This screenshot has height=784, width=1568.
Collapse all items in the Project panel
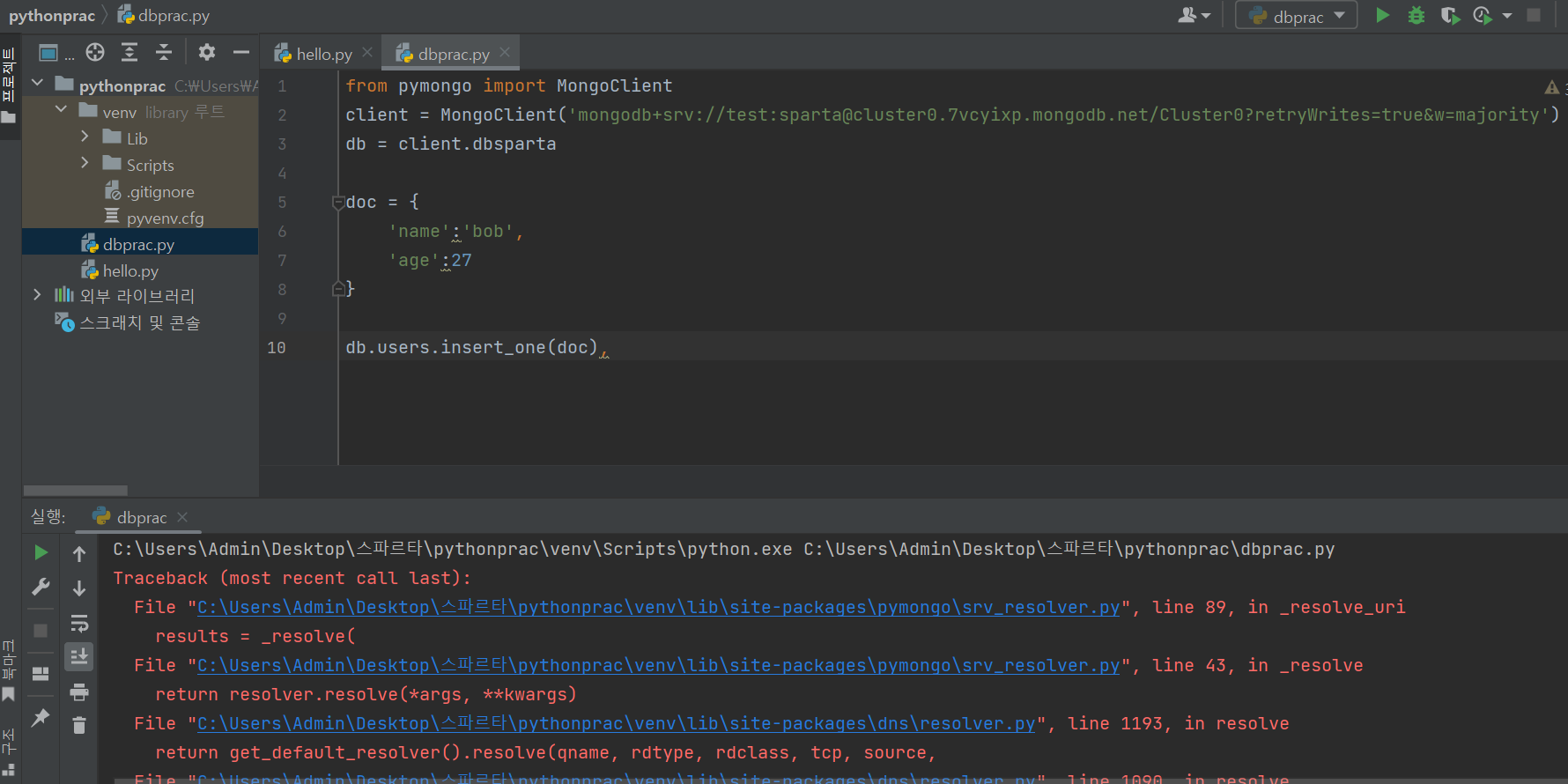(x=164, y=52)
